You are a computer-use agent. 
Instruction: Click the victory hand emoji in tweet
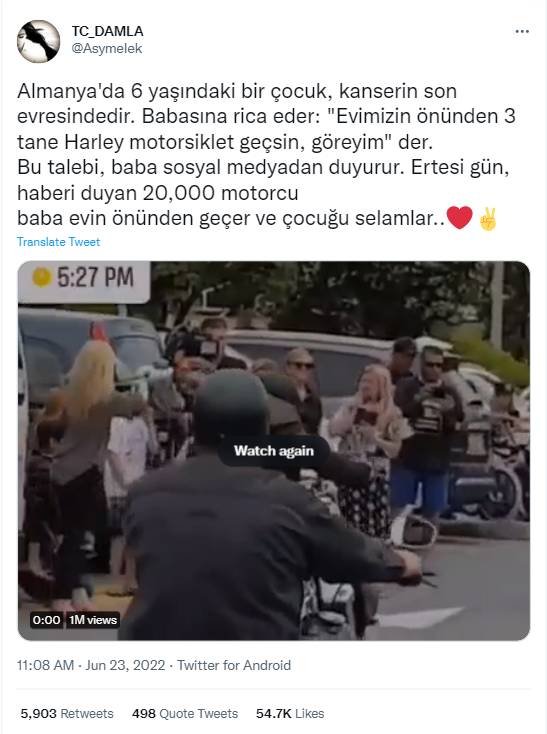pos(488,219)
